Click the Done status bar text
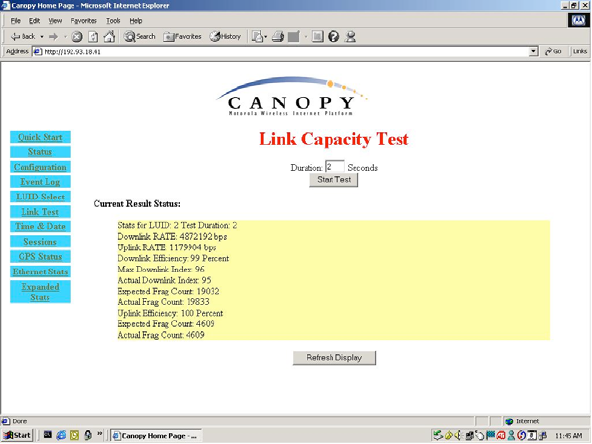This screenshot has height=444, width=592. (20, 421)
